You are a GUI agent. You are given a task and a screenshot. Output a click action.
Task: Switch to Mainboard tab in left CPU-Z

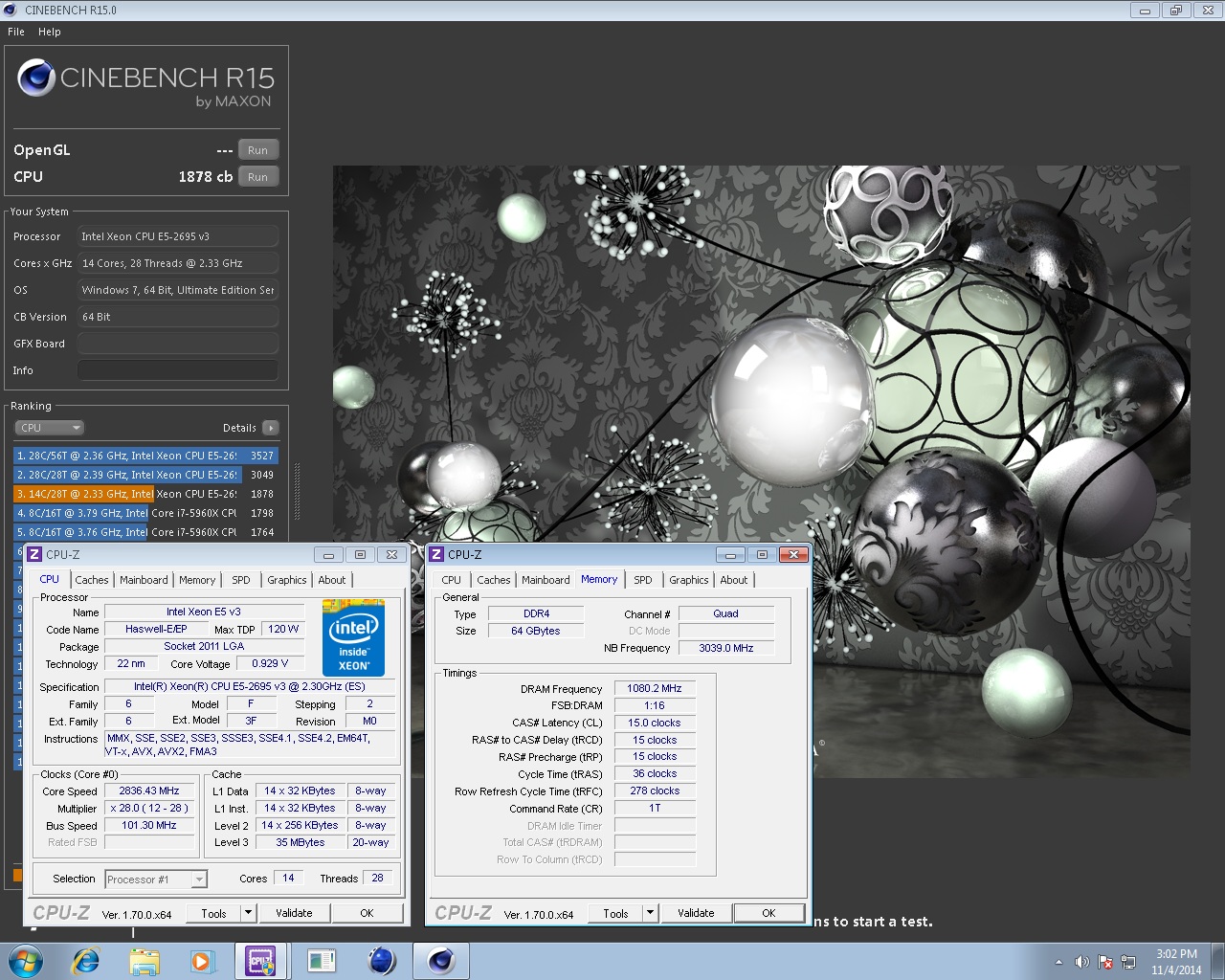click(x=144, y=580)
